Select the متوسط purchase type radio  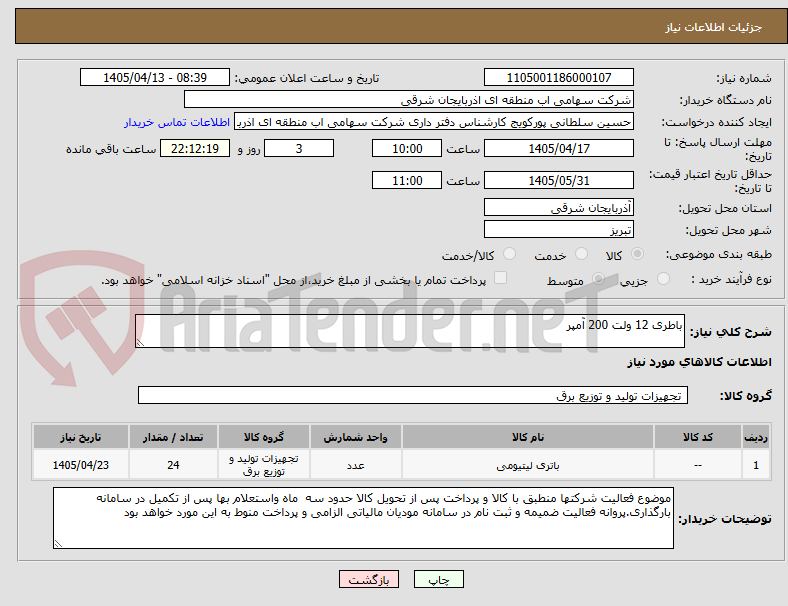(x=598, y=278)
